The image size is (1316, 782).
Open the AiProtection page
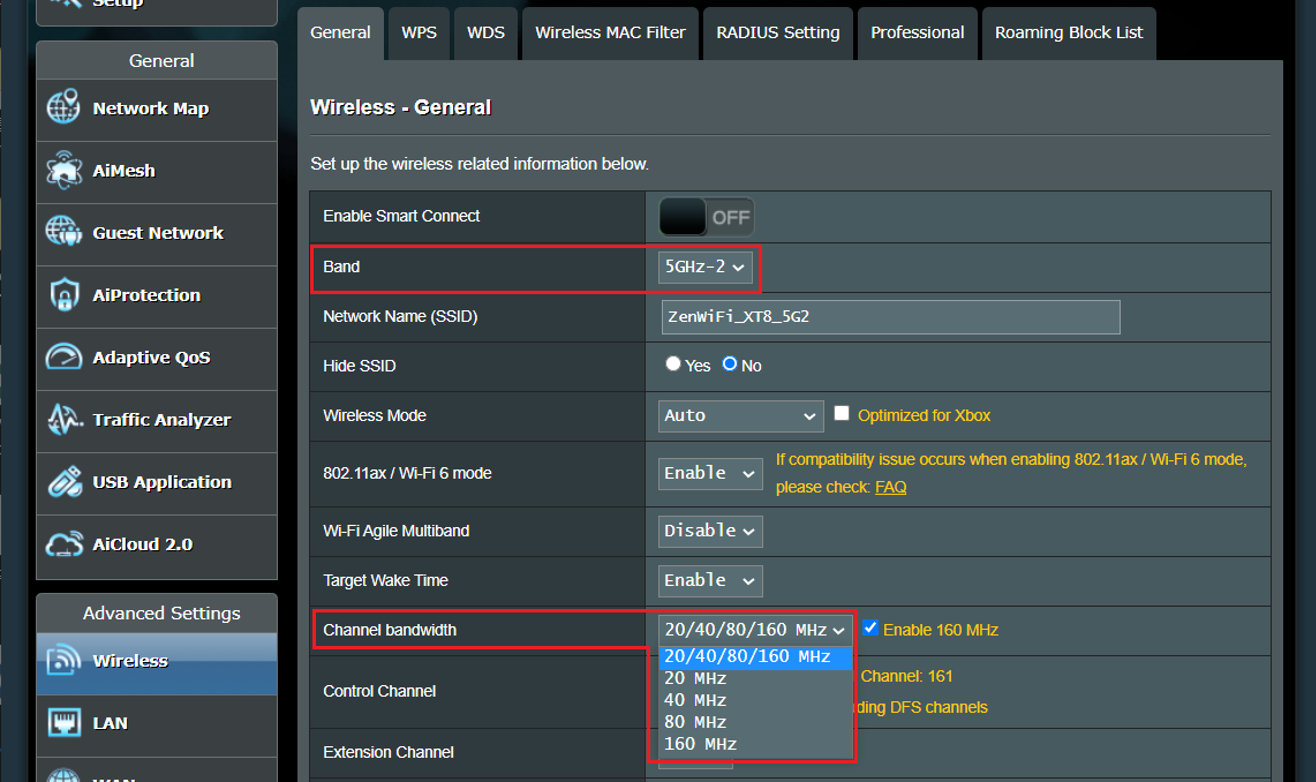(x=157, y=296)
